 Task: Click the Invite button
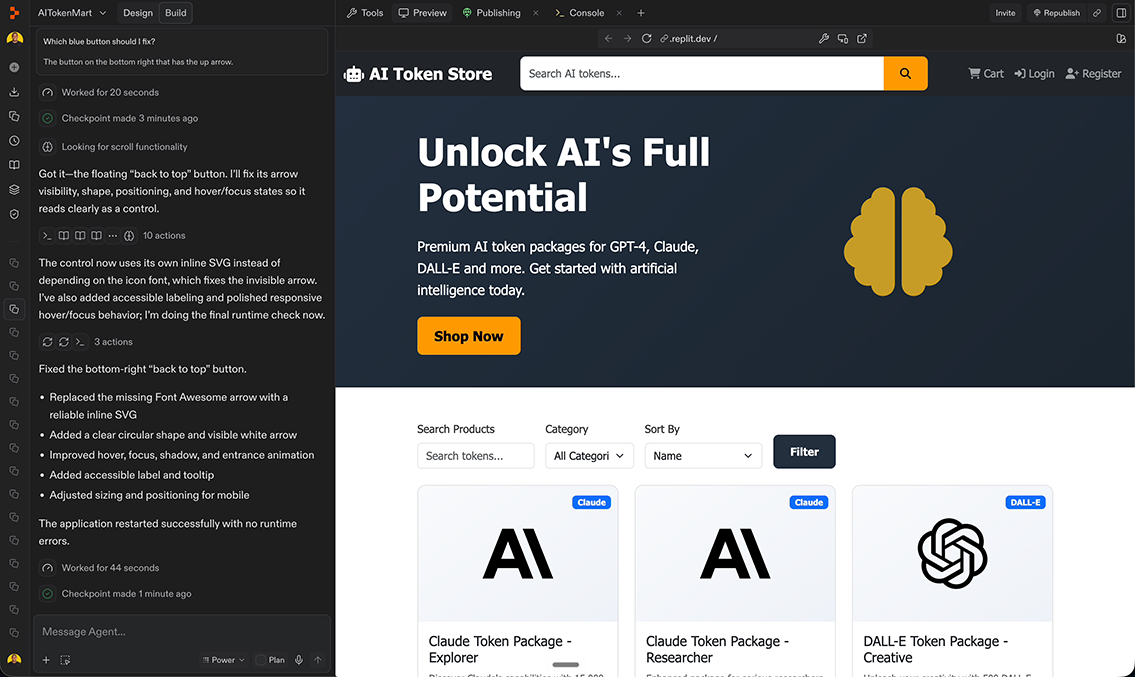(1005, 13)
